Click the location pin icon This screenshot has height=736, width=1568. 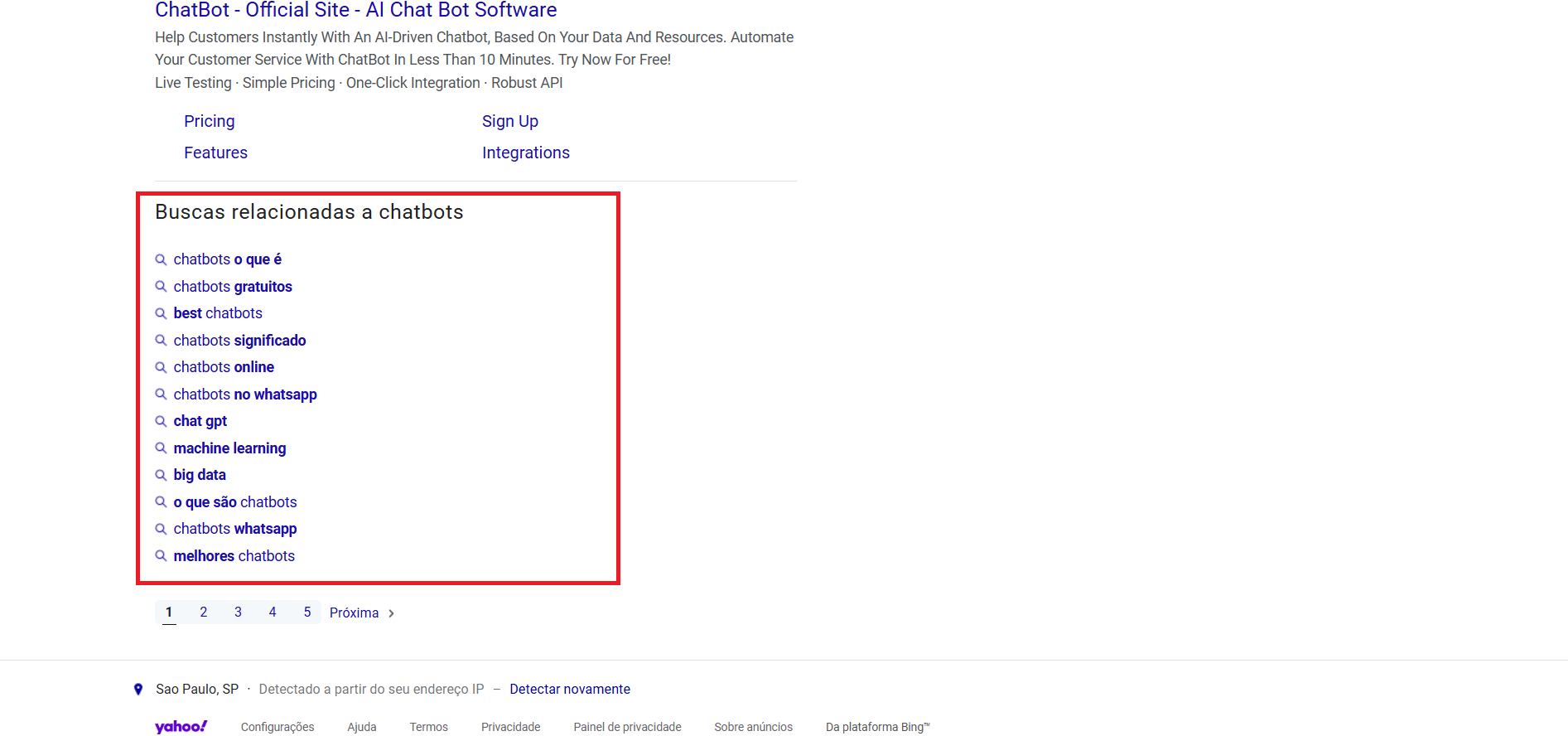click(138, 690)
